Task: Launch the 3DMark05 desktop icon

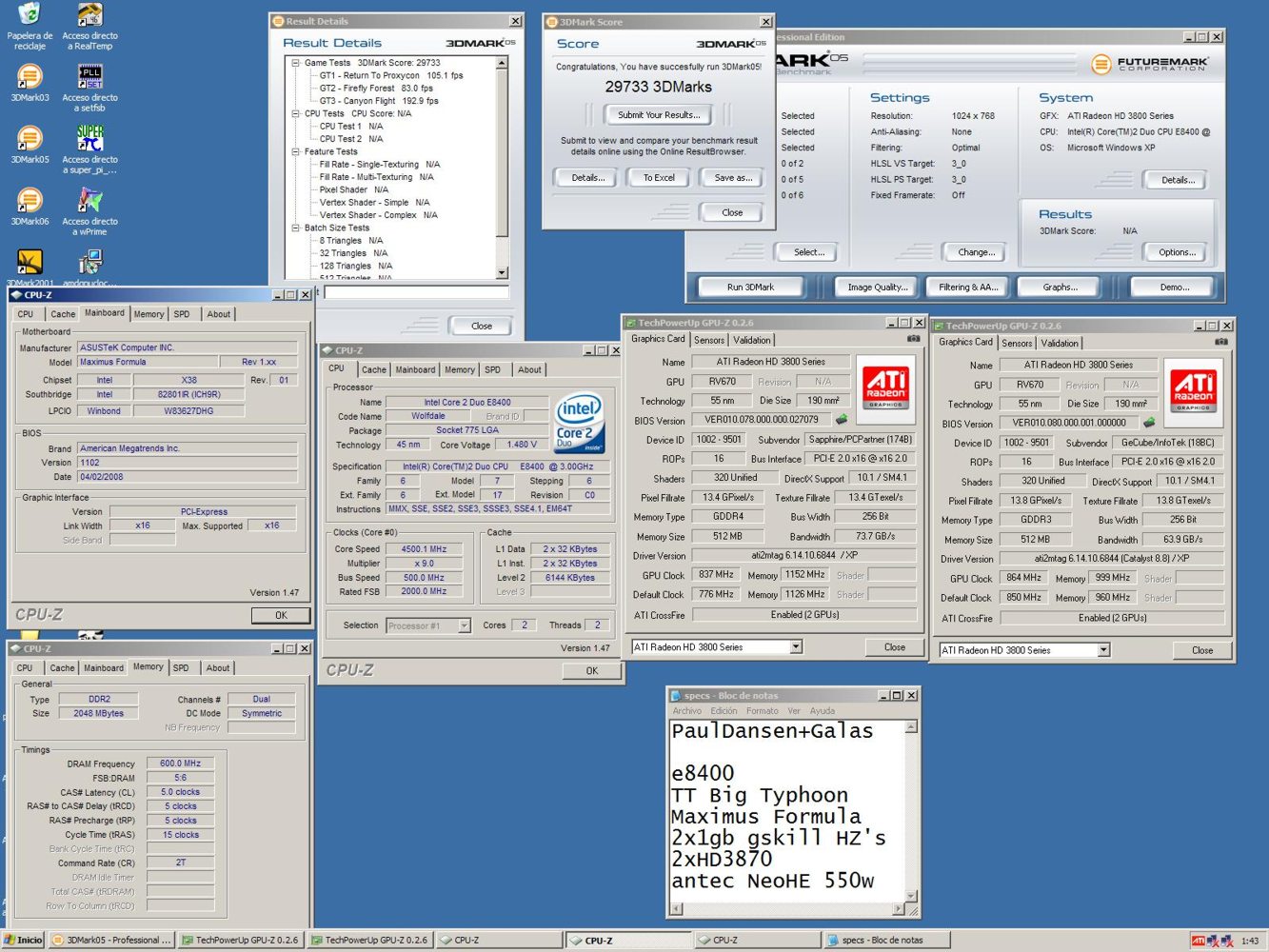Action: (x=30, y=144)
